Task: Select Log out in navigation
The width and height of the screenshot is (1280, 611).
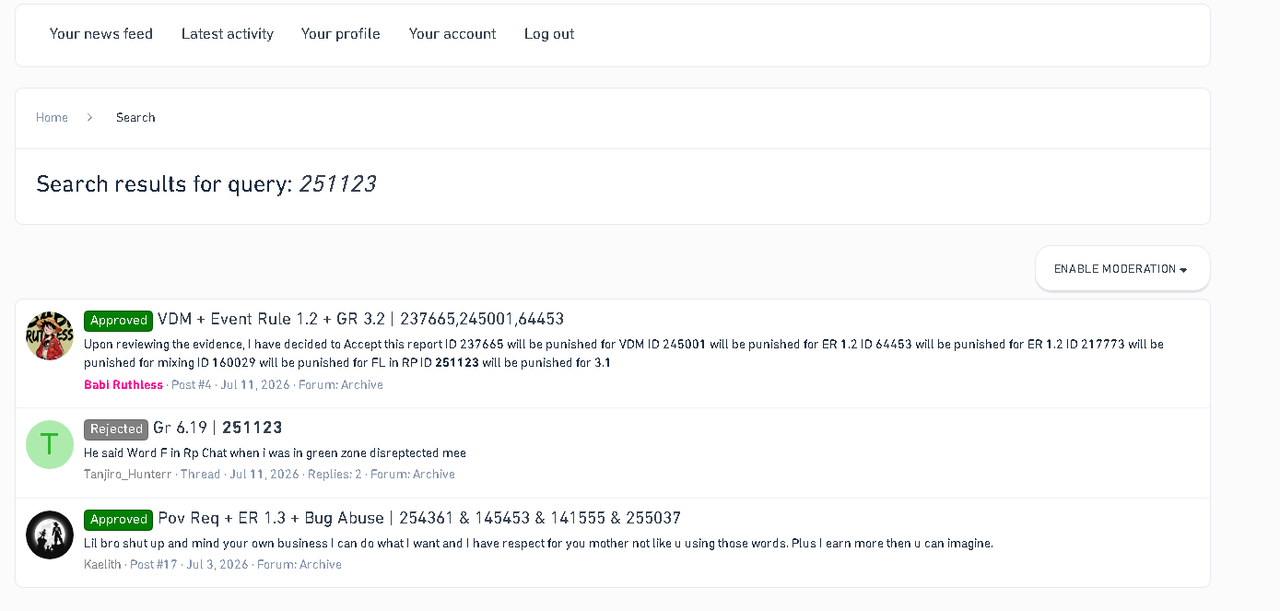Action: pos(549,34)
